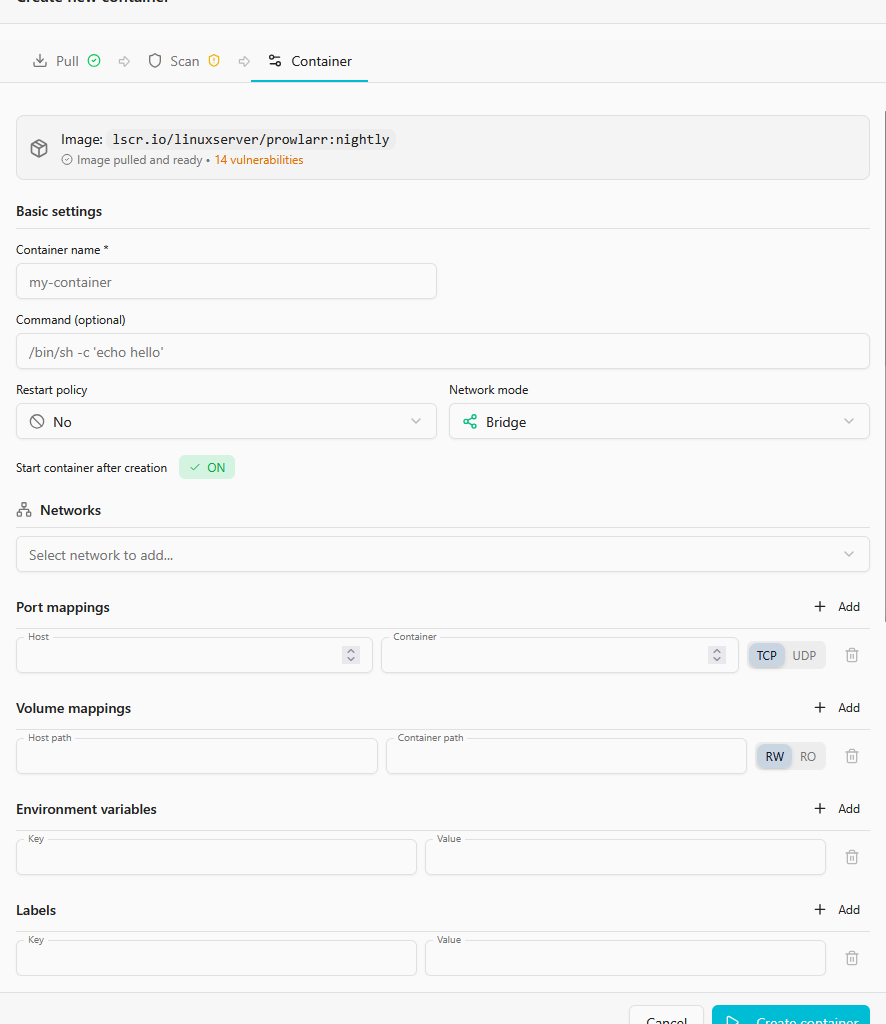Click the package icon beside Image name
Image resolution: width=886 pixels, height=1024 pixels.
tap(39, 148)
